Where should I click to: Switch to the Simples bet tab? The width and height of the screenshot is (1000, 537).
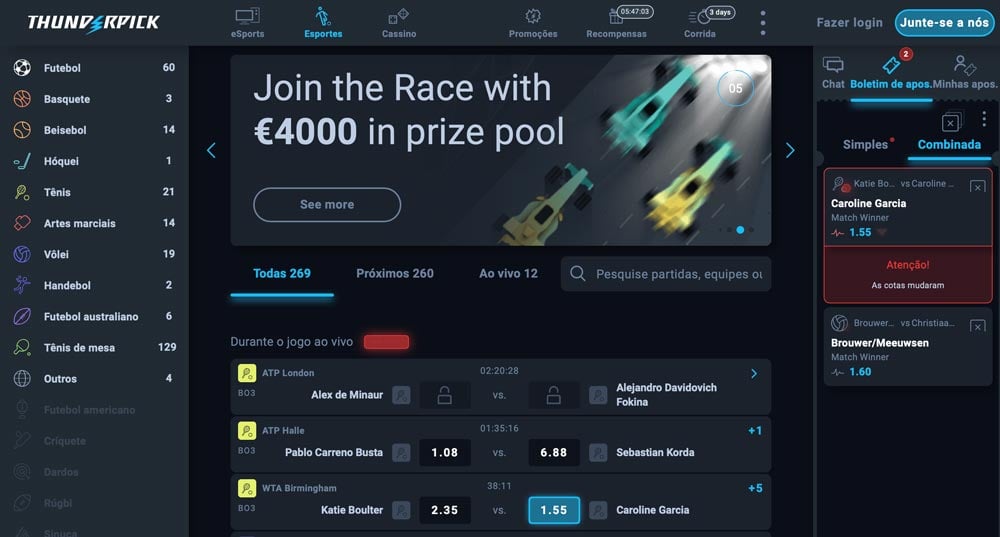865,145
